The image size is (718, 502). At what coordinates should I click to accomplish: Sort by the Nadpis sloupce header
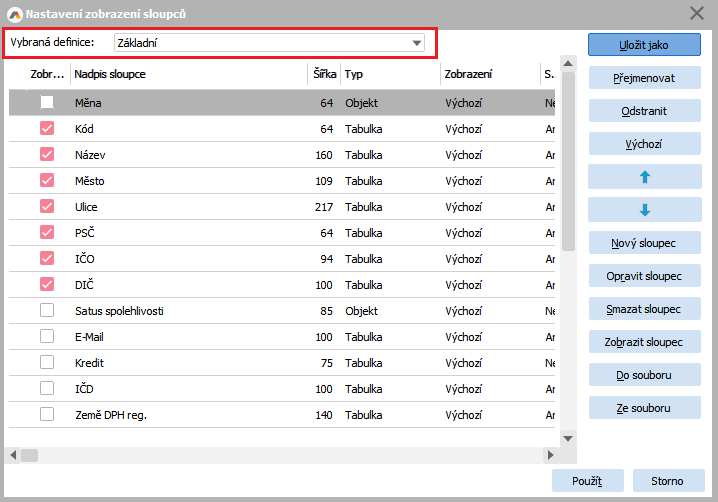tap(188, 74)
